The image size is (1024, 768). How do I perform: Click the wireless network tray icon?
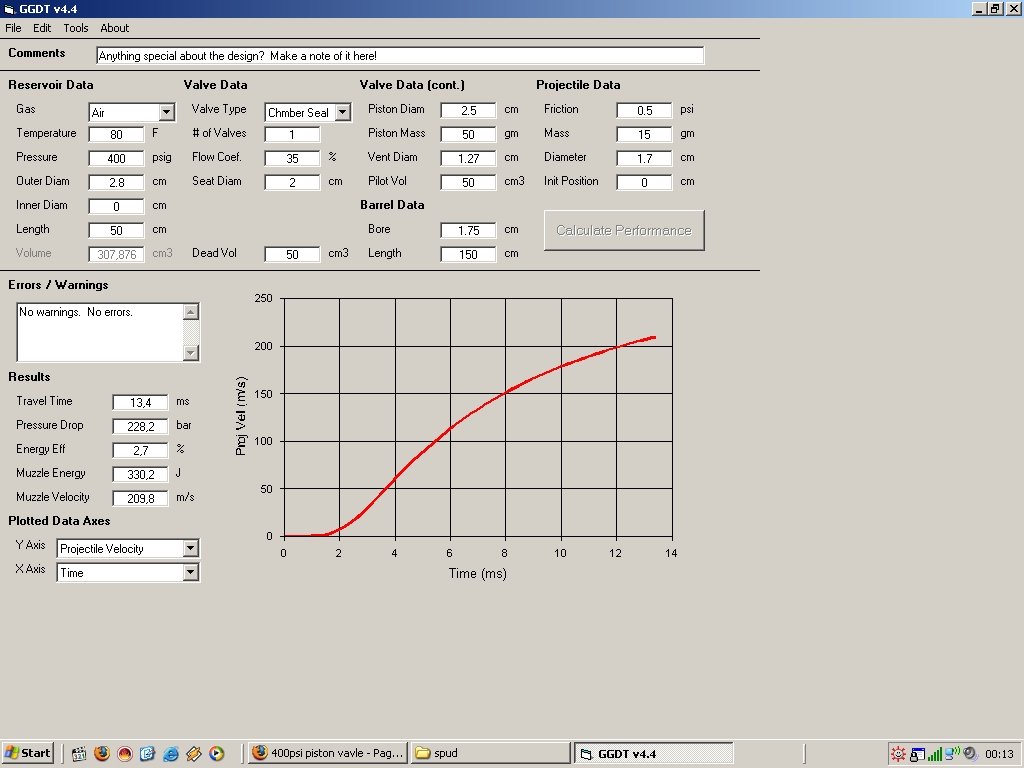952,753
